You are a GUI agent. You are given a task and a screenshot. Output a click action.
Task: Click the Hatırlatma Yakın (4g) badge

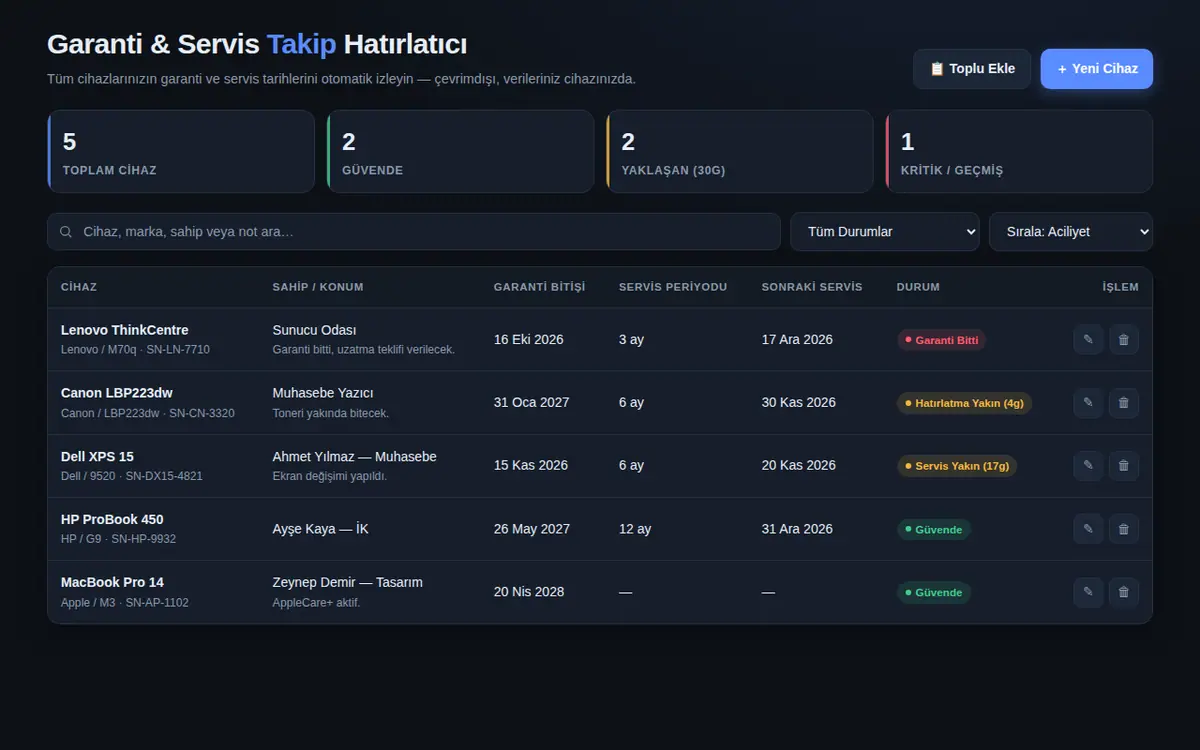tap(964, 403)
